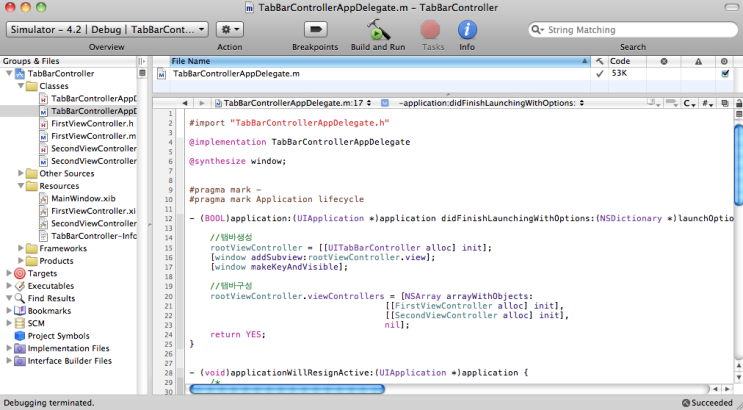Click the errors column header icon
Viewport: 743px width, 410px height.
click(664, 61)
